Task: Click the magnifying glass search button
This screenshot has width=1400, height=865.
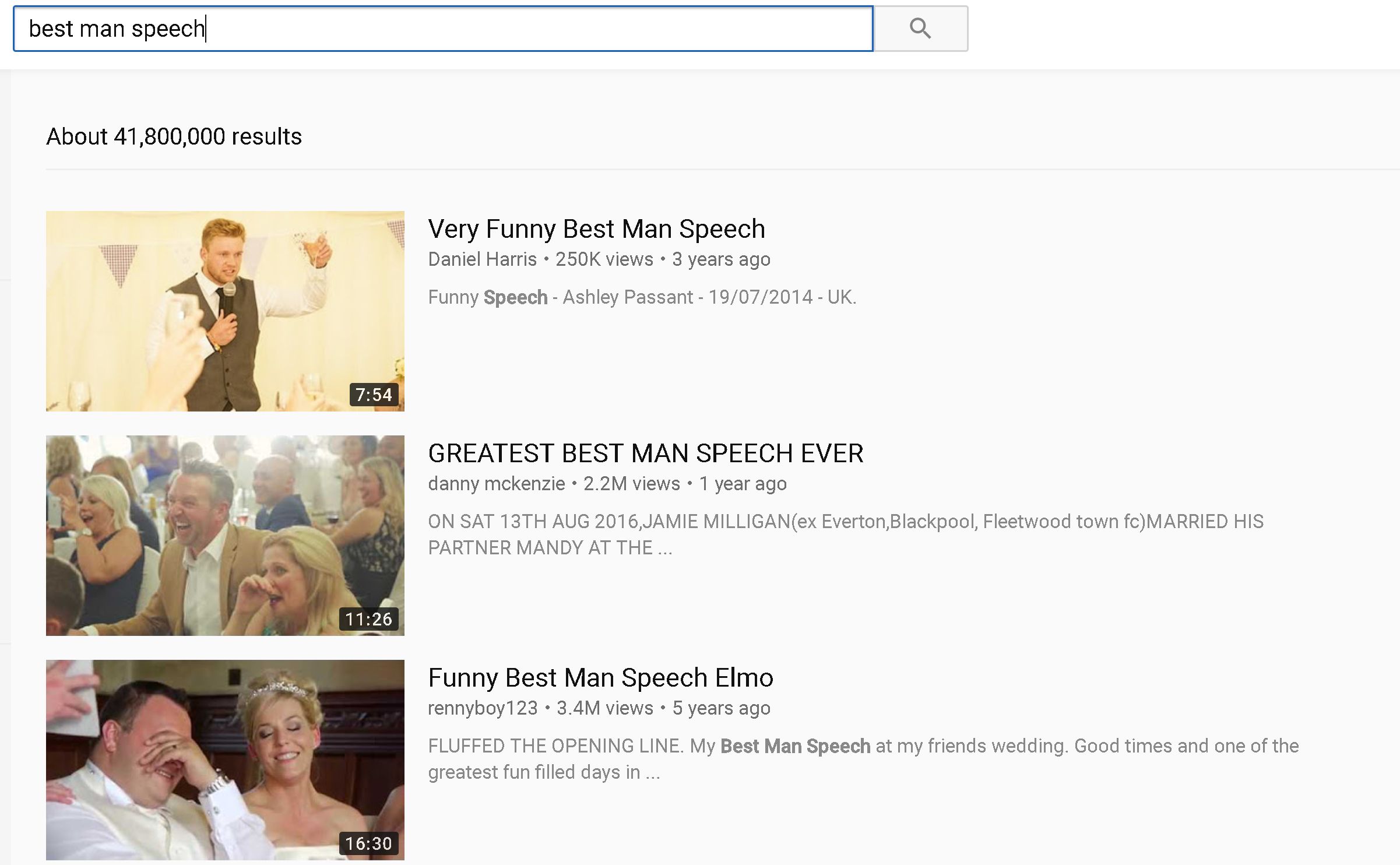Action: 920,29
